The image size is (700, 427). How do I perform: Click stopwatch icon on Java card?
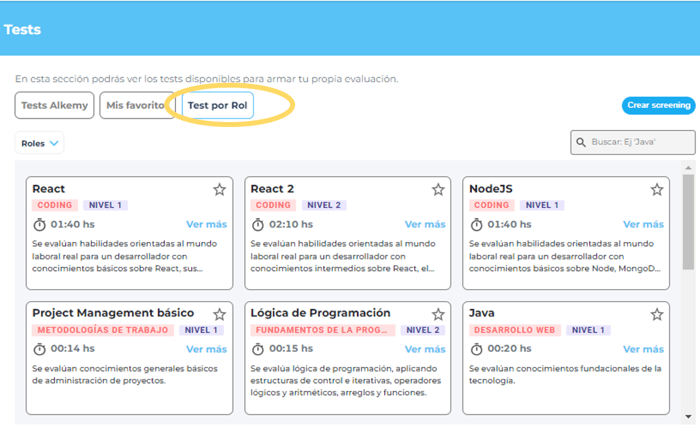click(x=477, y=349)
